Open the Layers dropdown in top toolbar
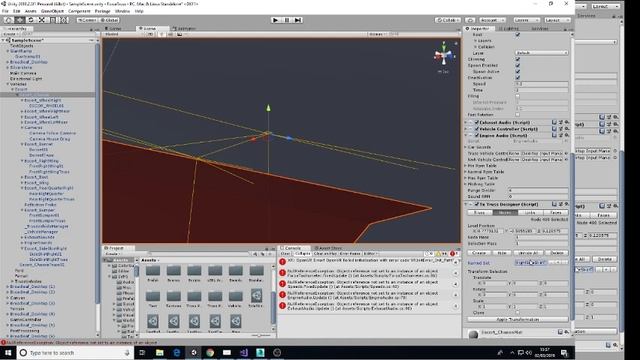This screenshot has width=640, height=360. click(526, 20)
